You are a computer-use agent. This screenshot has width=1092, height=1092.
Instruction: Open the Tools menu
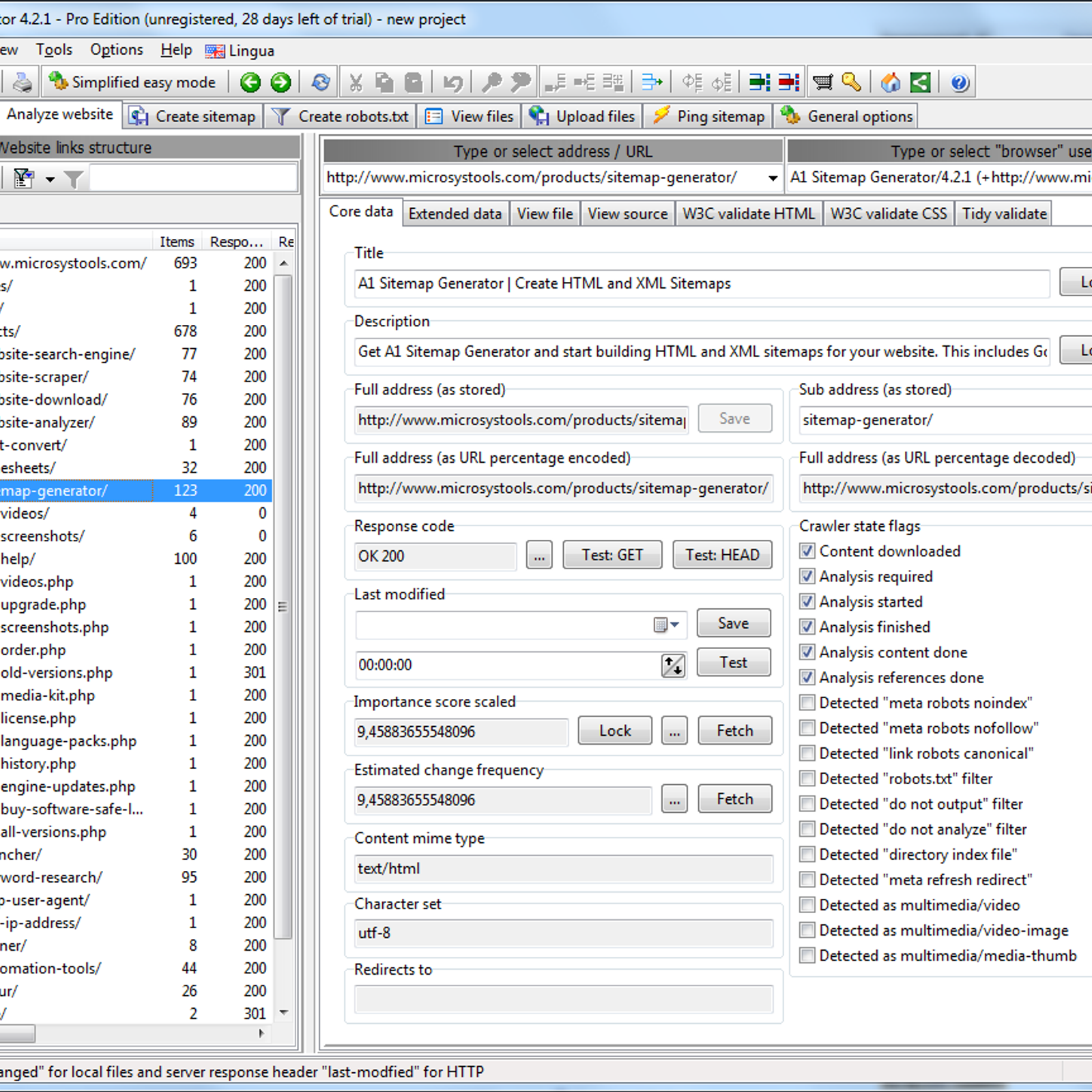pos(54,50)
